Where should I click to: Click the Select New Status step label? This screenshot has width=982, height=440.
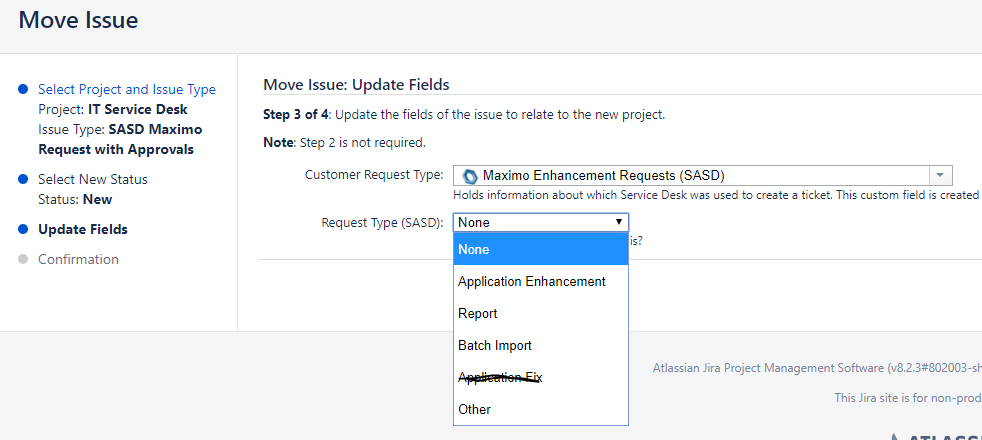click(x=93, y=180)
